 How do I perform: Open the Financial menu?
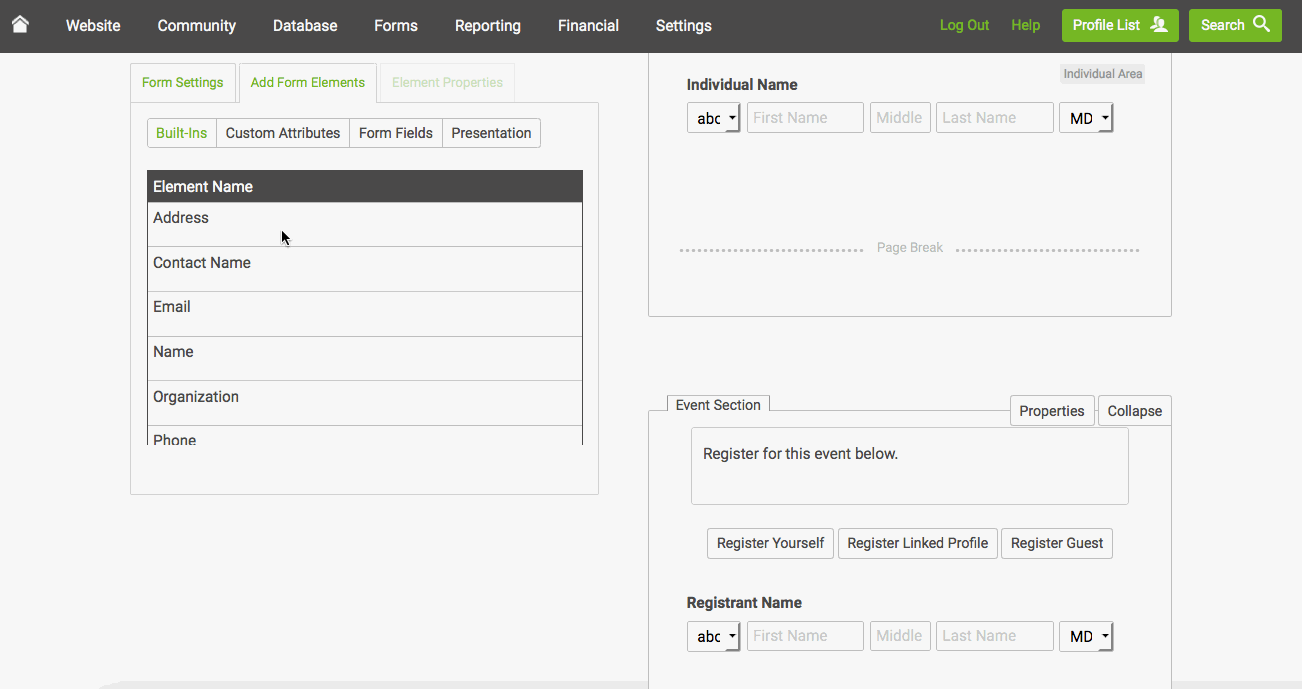tap(588, 25)
